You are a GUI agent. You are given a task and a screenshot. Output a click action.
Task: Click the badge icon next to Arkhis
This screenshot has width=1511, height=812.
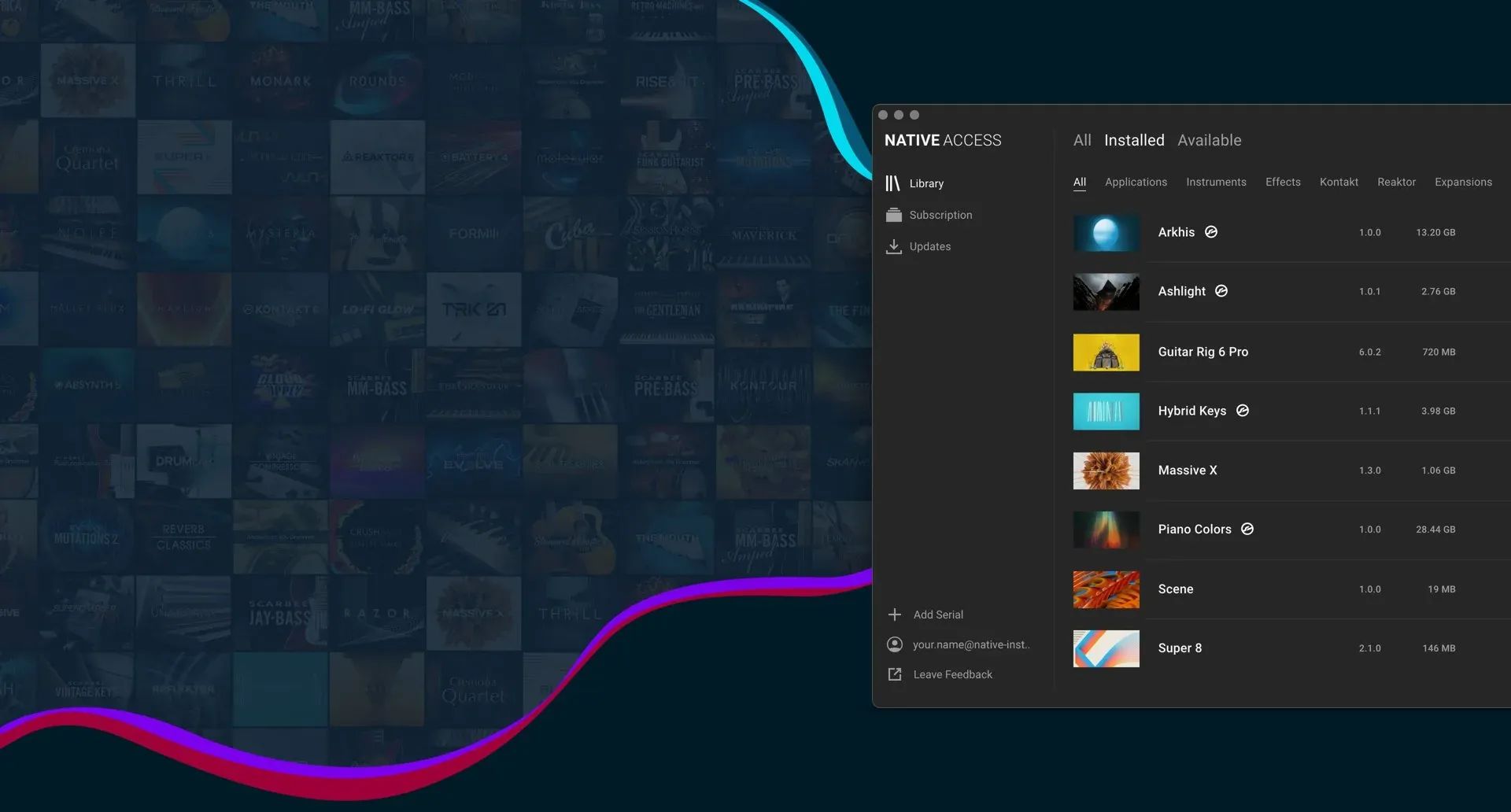tap(1211, 232)
